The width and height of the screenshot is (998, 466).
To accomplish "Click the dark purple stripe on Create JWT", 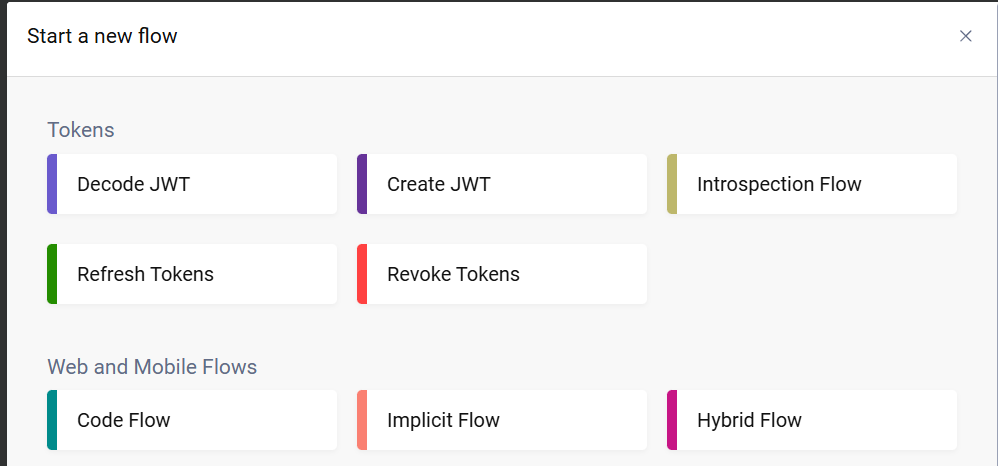I will click(x=362, y=184).
